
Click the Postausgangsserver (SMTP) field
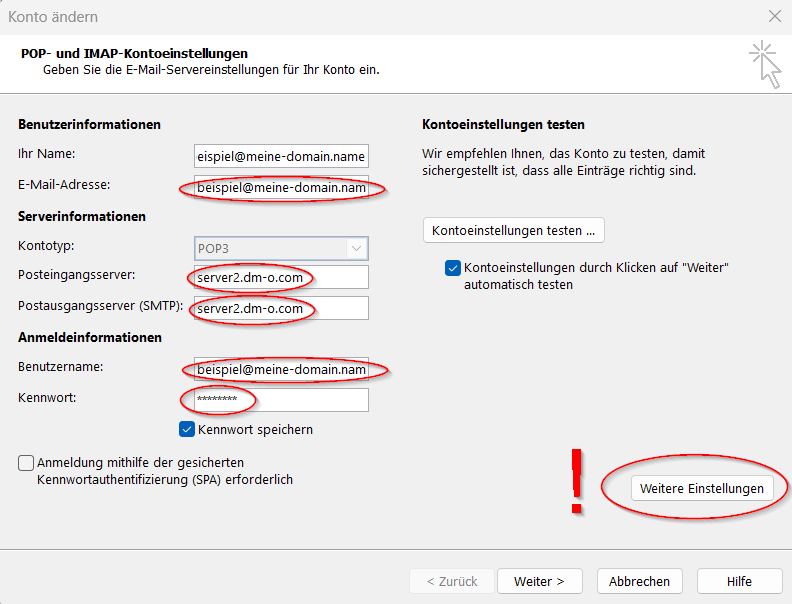point(281,309)
